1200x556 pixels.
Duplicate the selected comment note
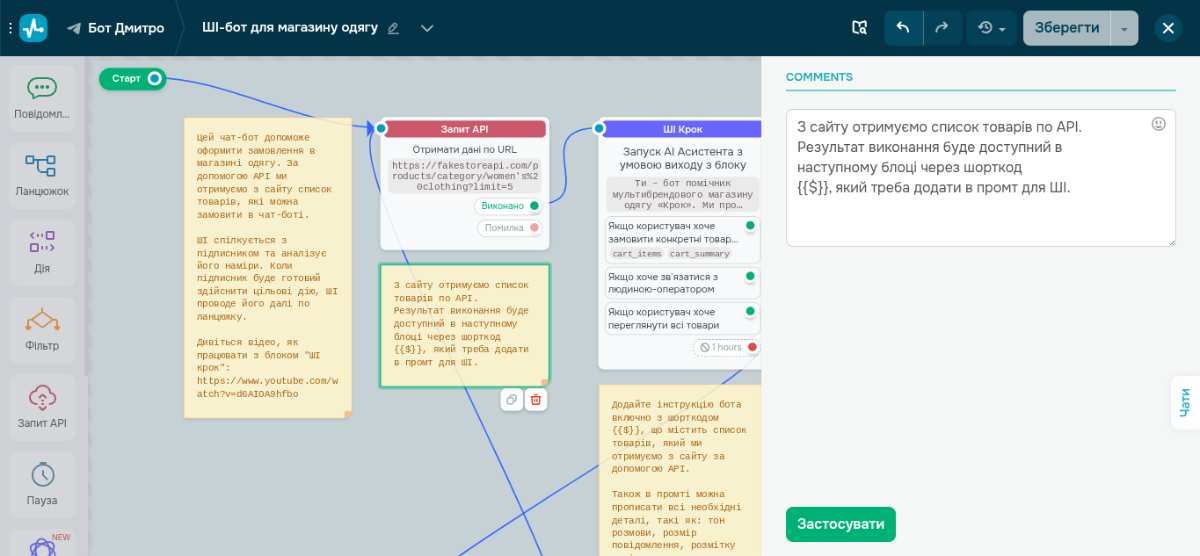tap(512, 400)
